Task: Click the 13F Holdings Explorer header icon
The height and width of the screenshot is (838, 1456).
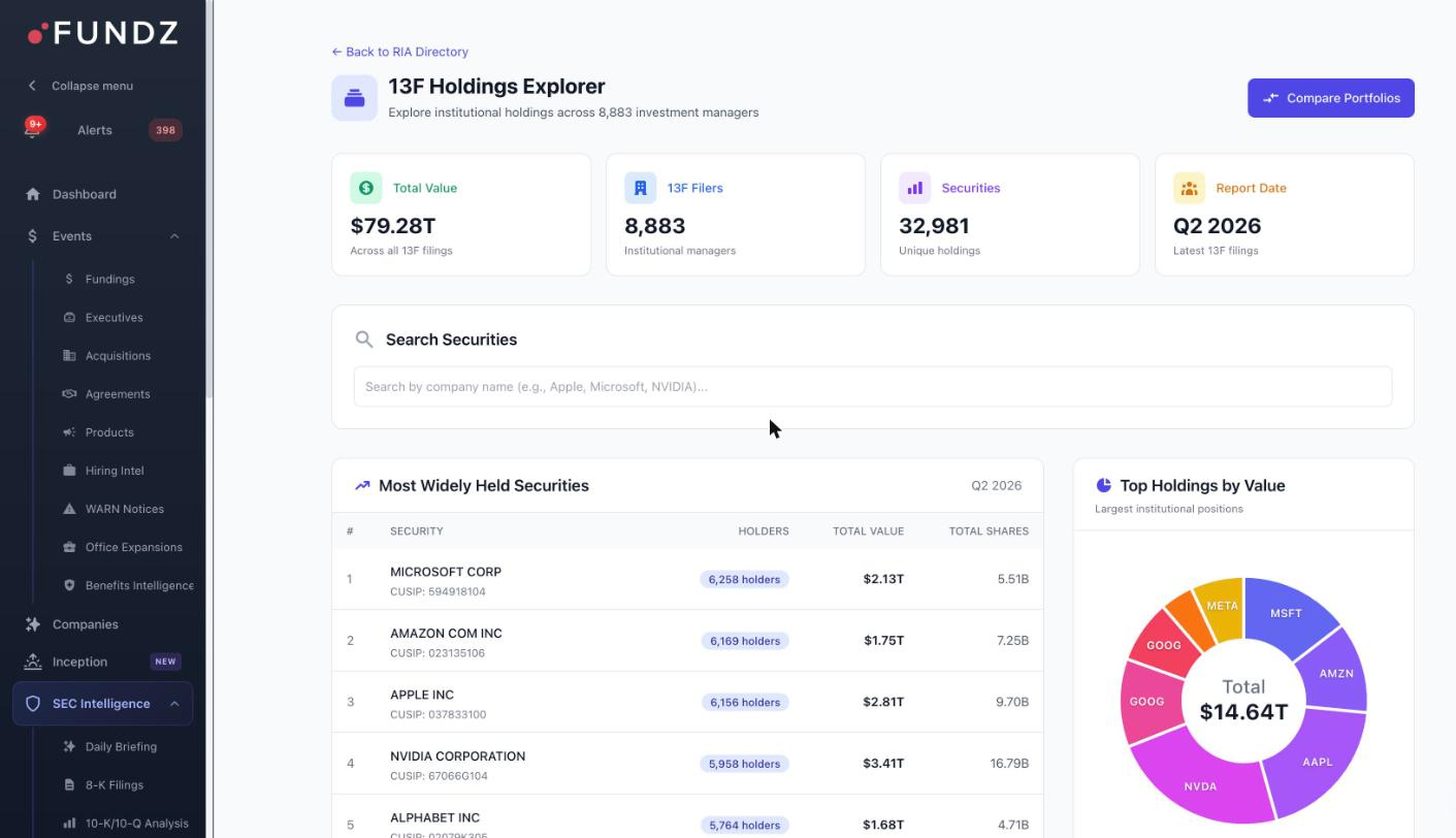Action: point(354,98)
